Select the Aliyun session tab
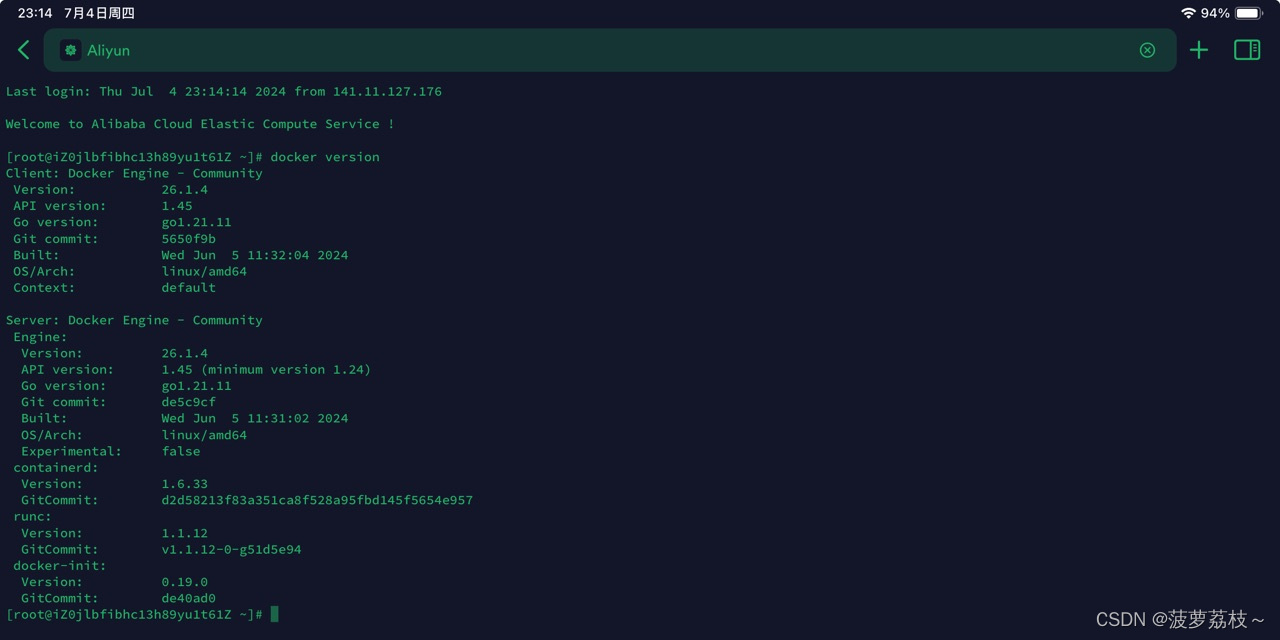 [109, 50]
